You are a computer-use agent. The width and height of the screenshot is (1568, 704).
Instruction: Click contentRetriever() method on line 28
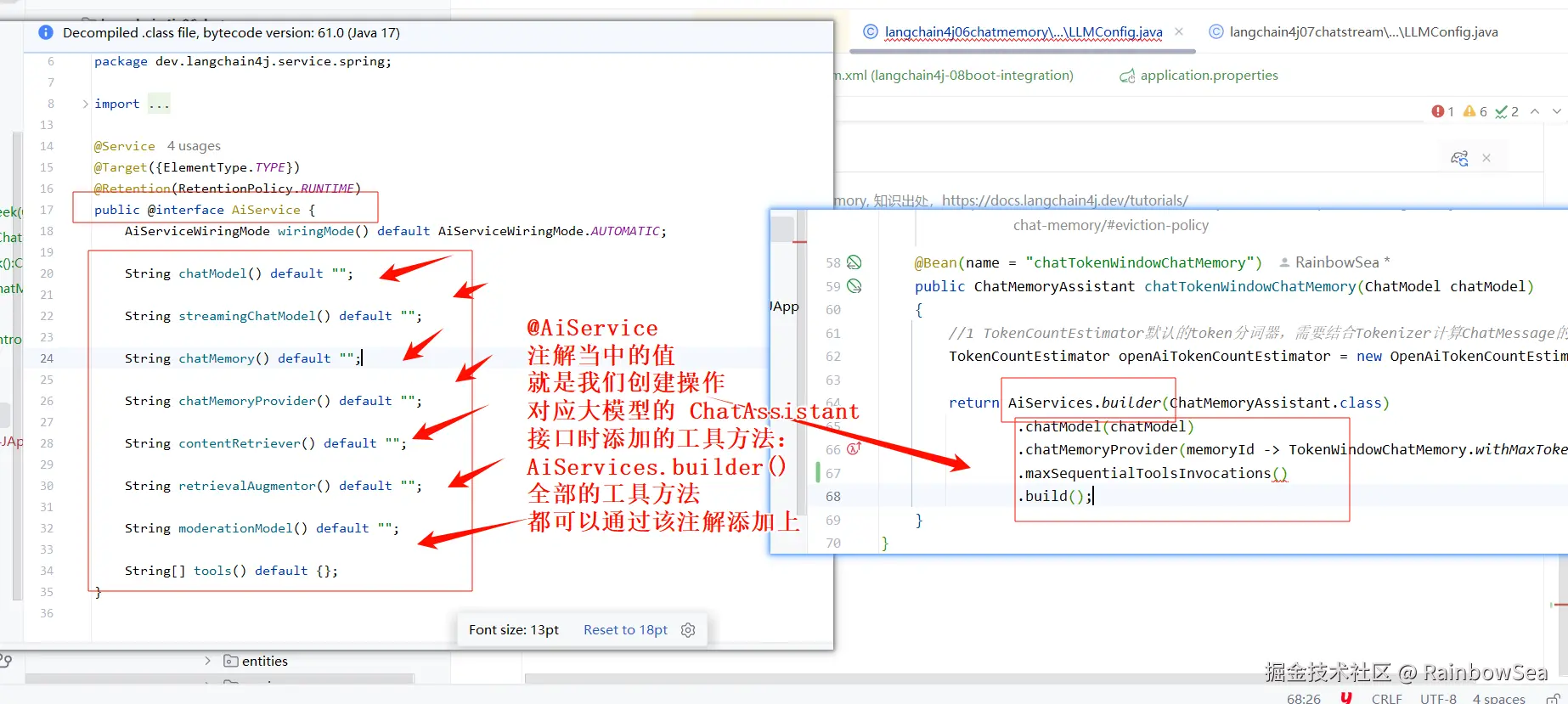(x=247, y=443)
